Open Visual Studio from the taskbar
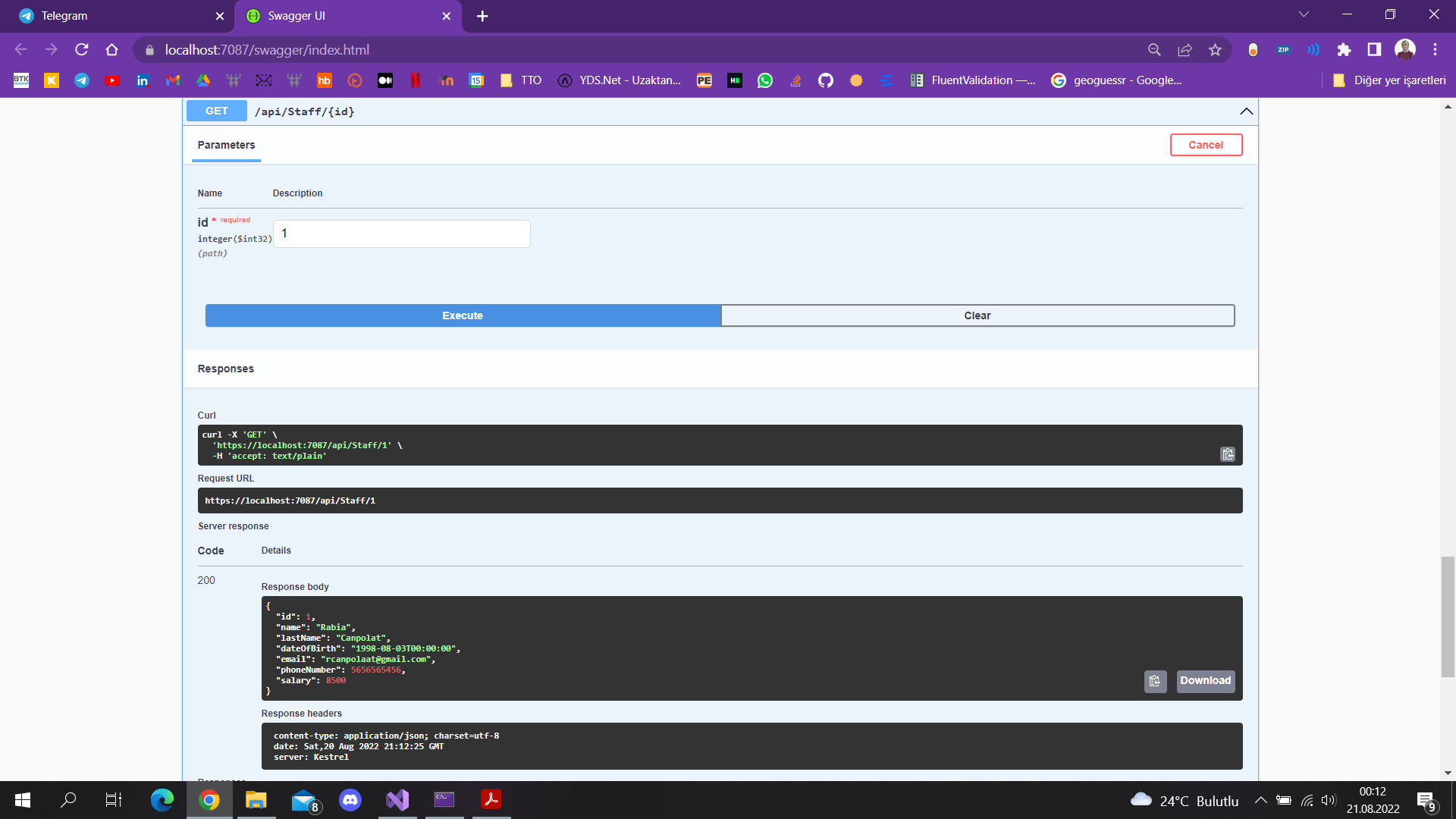The width and height of the screenshot is (1456, 819). pos(397,800)
